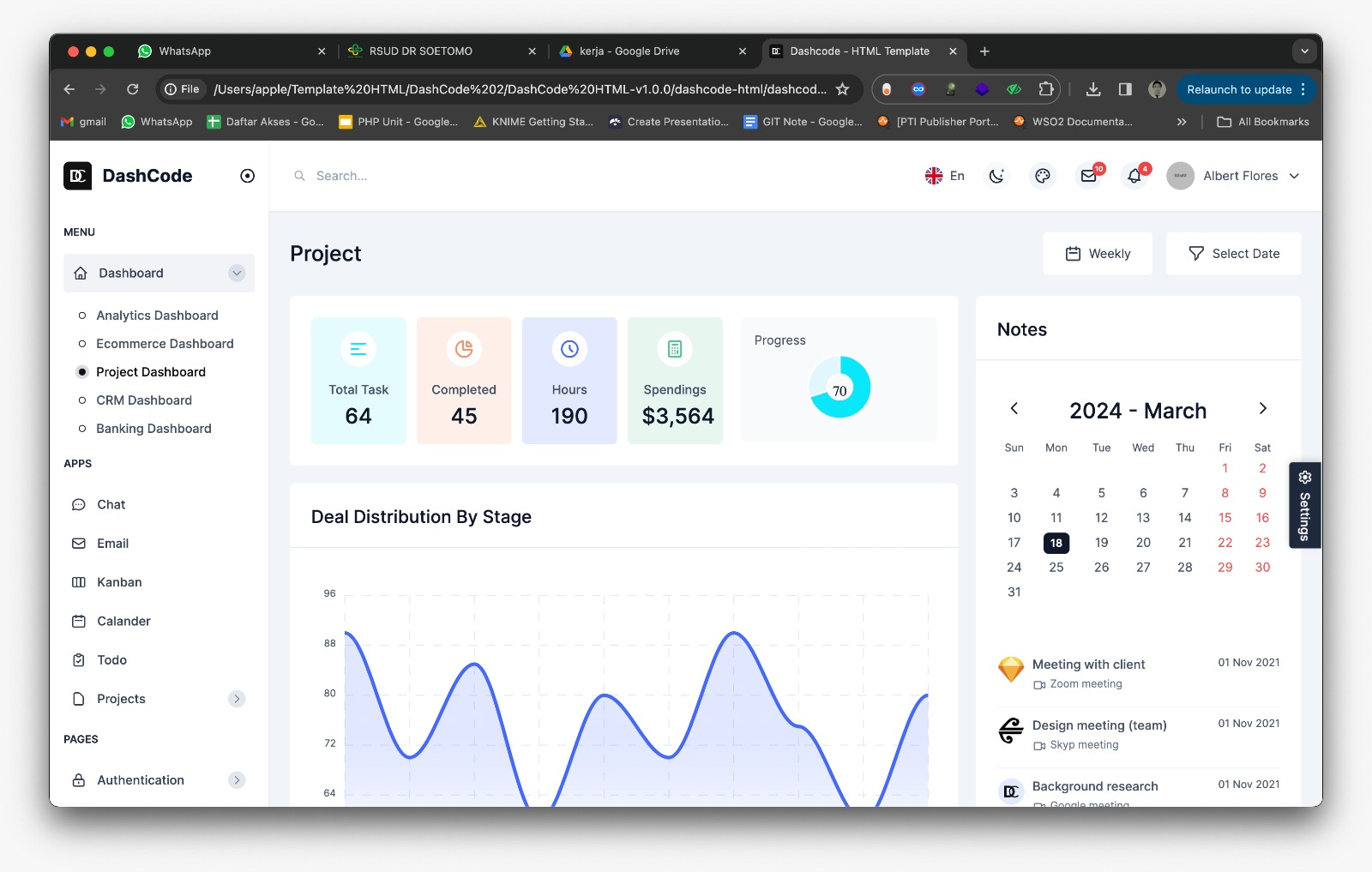
Task: Open the email messages icon in header
Action: [1088, 177]
